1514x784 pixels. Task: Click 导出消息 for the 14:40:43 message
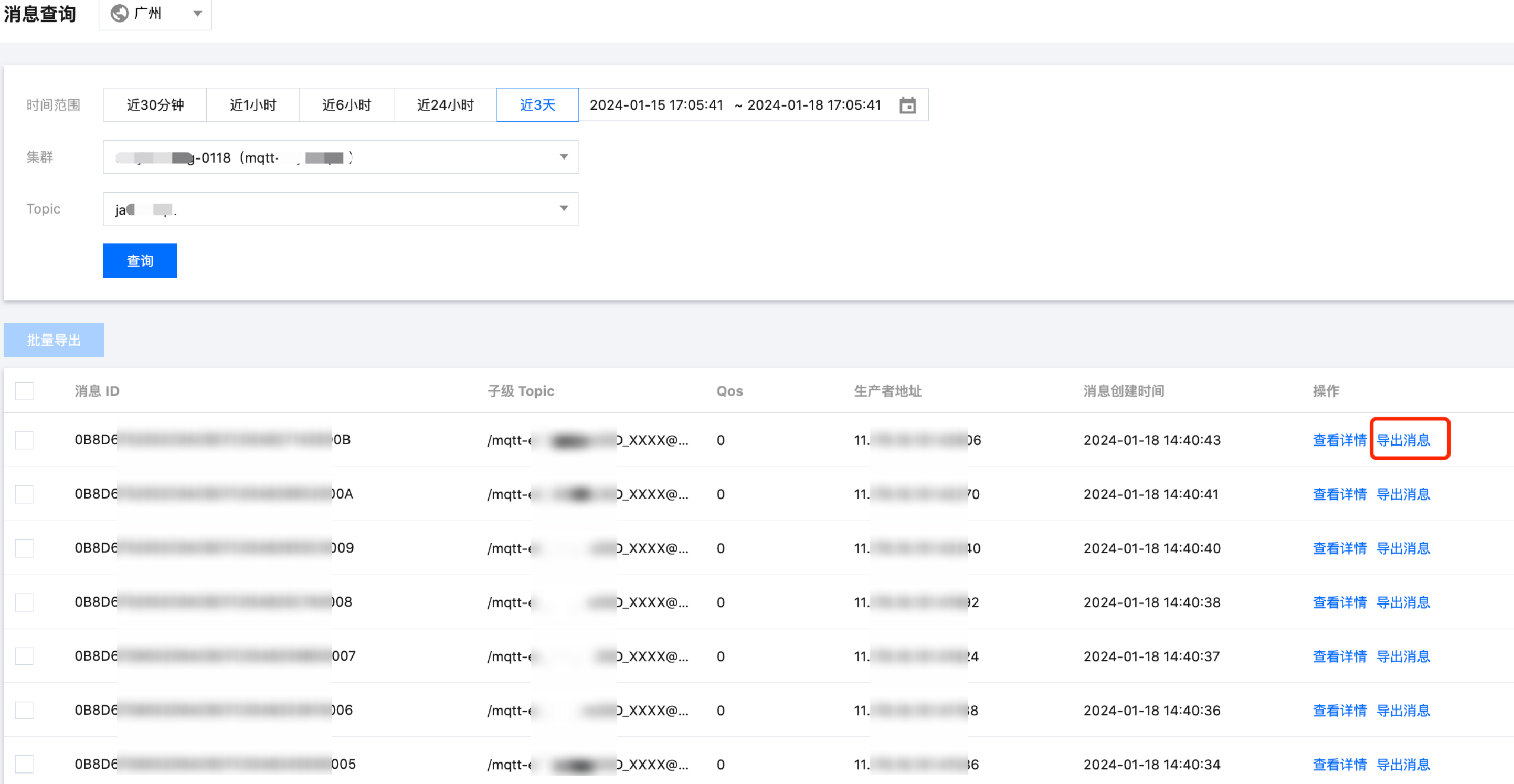tap(1403, 440)
